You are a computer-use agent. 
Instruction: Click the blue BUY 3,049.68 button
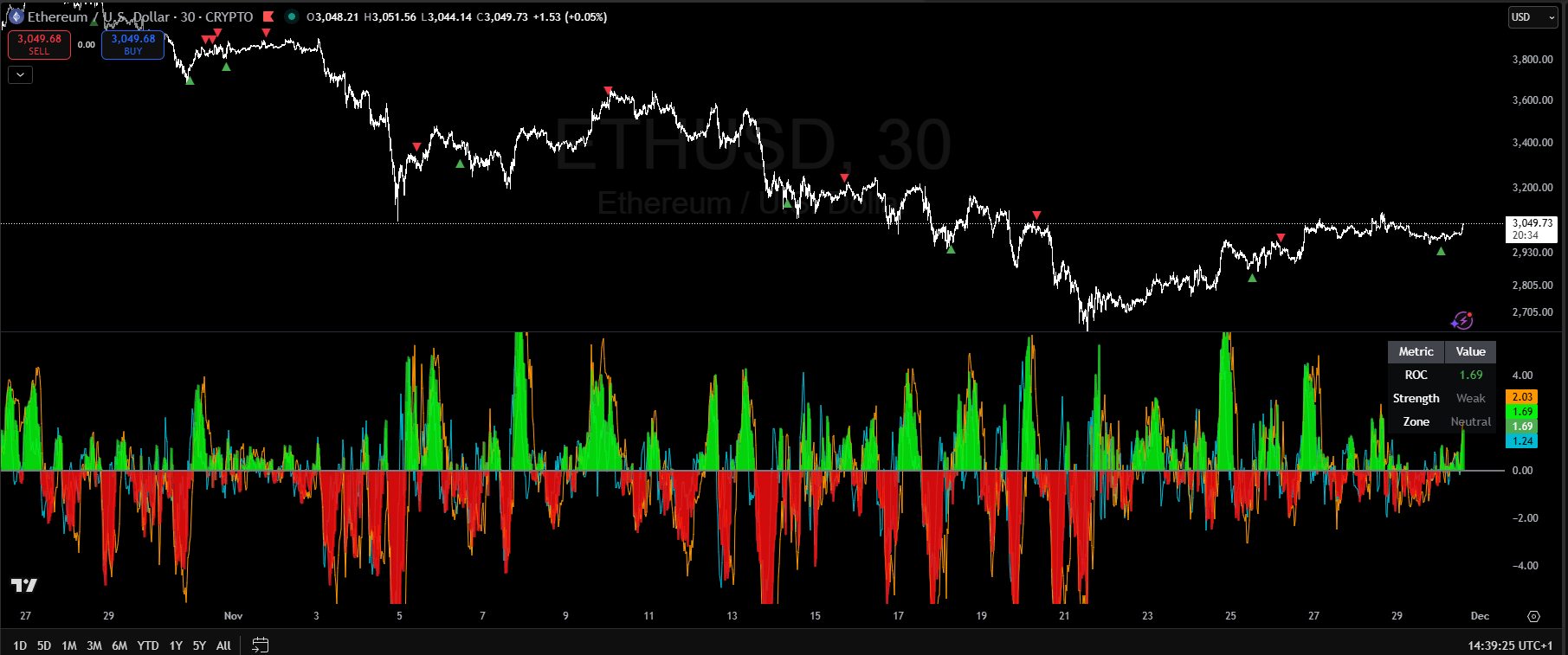[132, 45]
